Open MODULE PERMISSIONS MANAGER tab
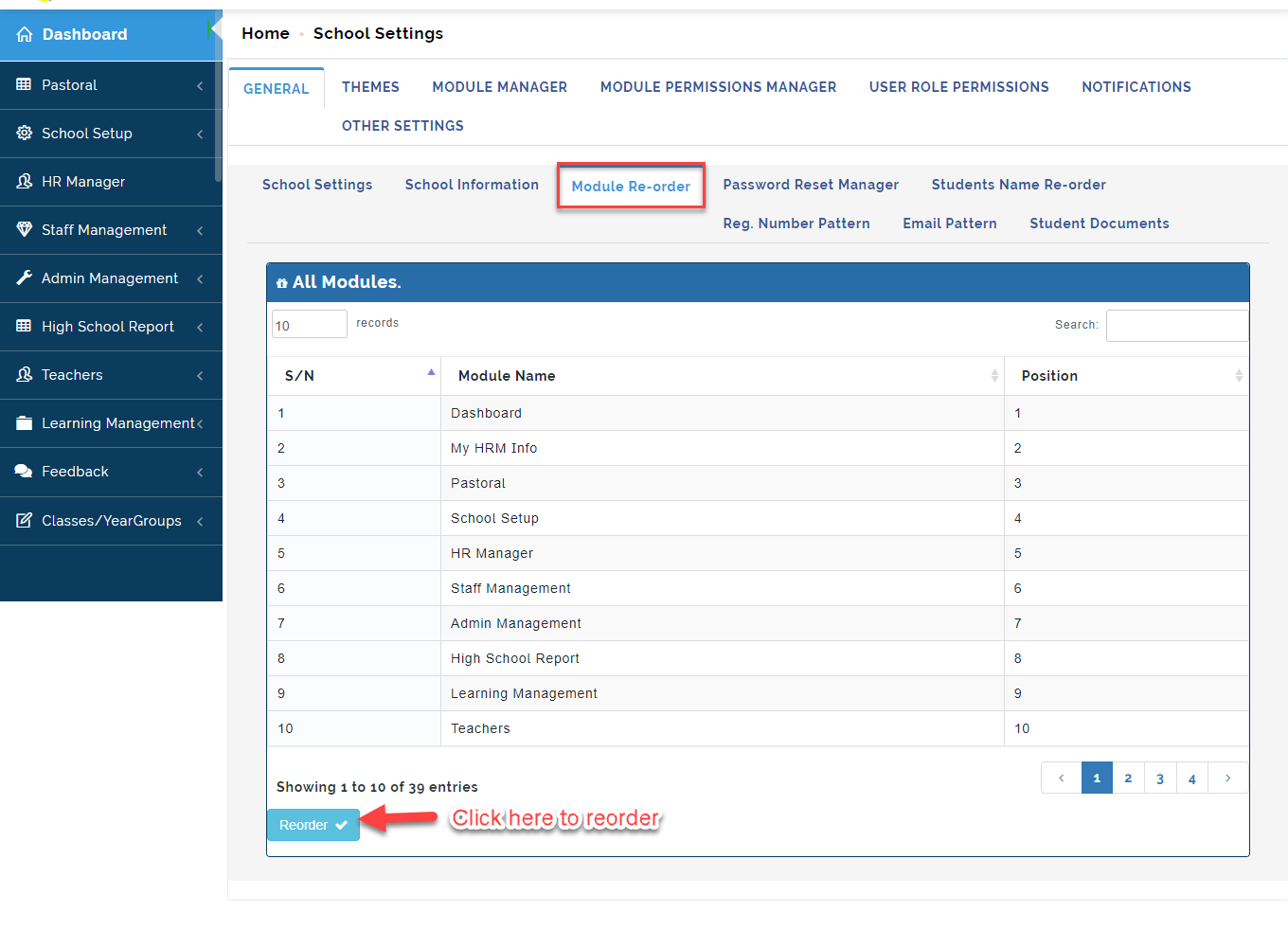 point(719,87)
